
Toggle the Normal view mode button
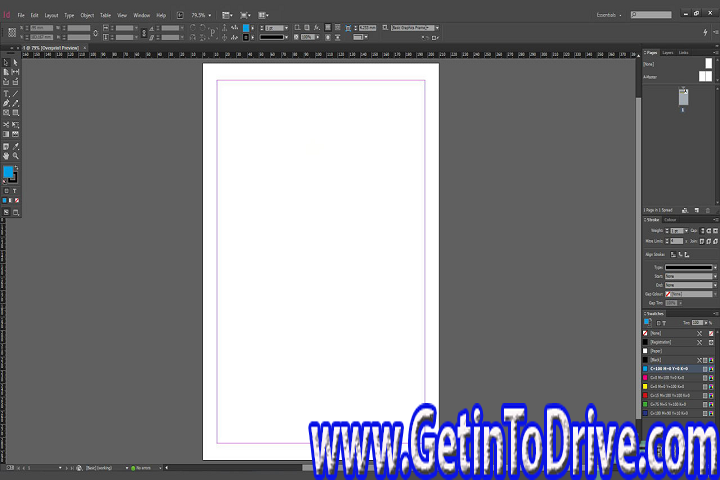6,212
